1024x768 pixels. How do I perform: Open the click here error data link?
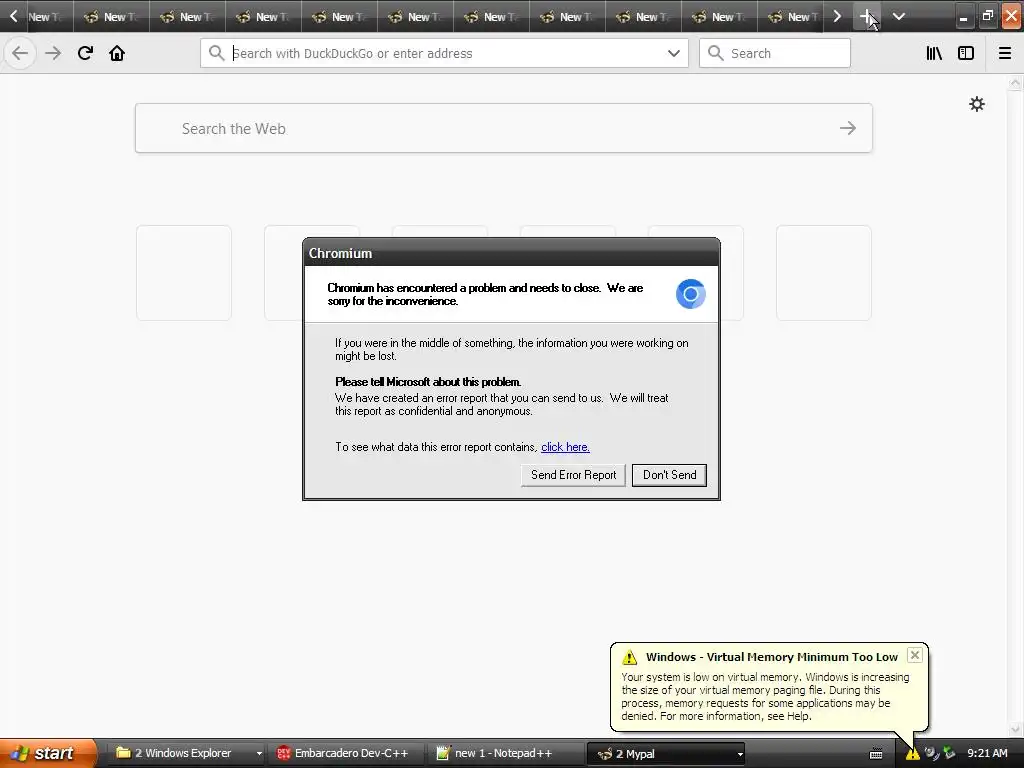[x=566, y=447]
